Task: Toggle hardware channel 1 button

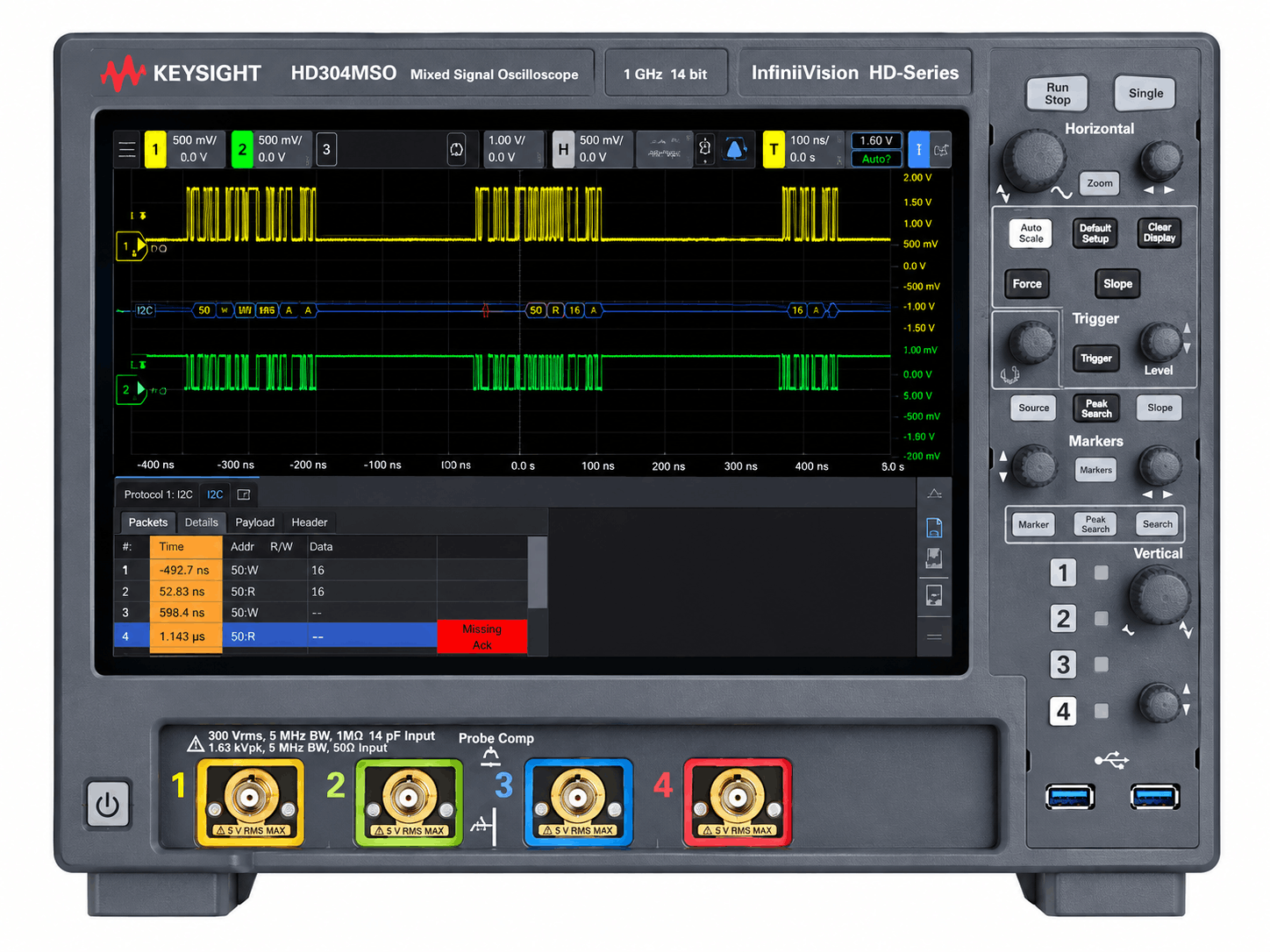Action: (1063, 572)
